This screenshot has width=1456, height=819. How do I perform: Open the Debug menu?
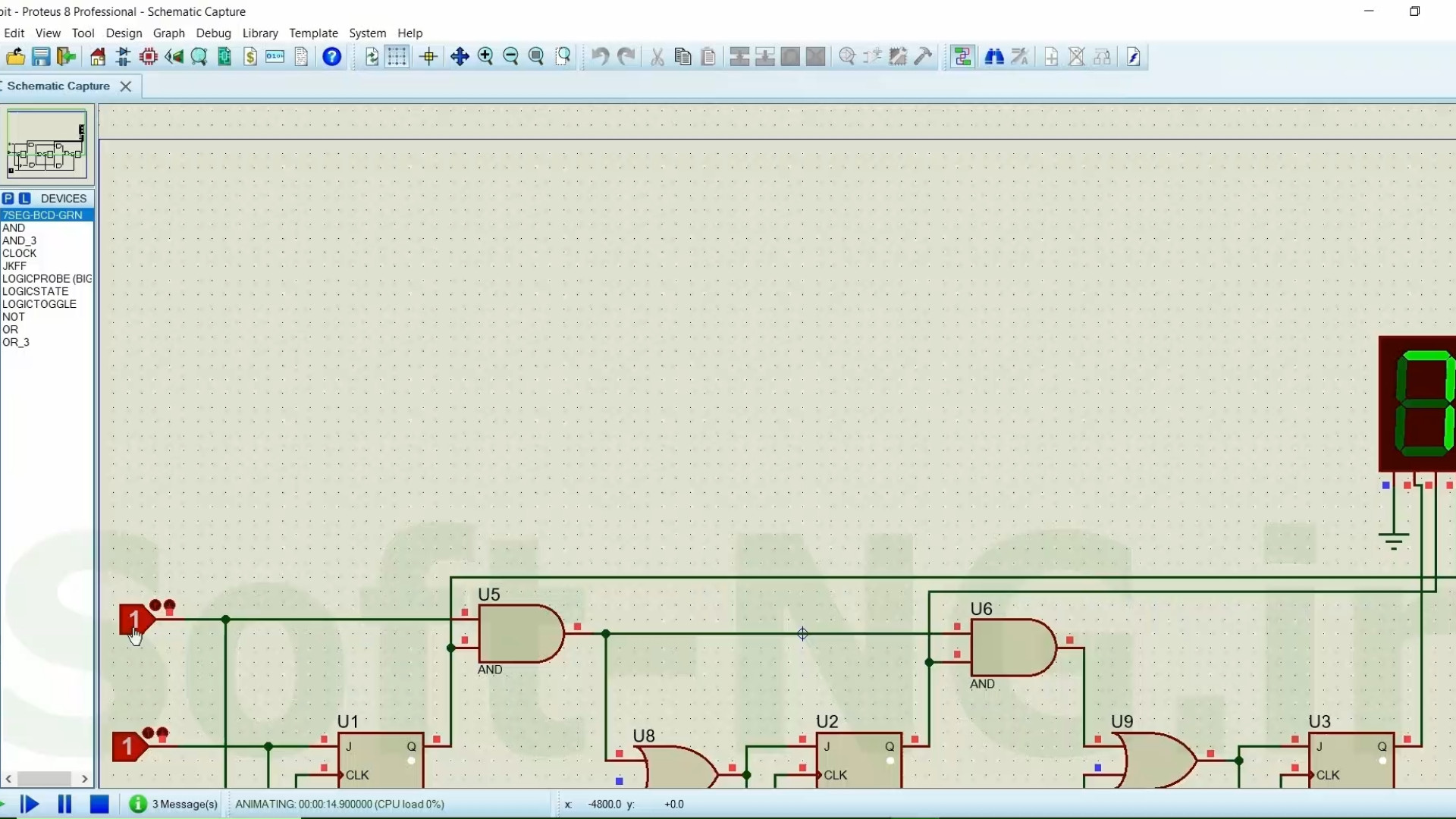click(x=213, y=33)
